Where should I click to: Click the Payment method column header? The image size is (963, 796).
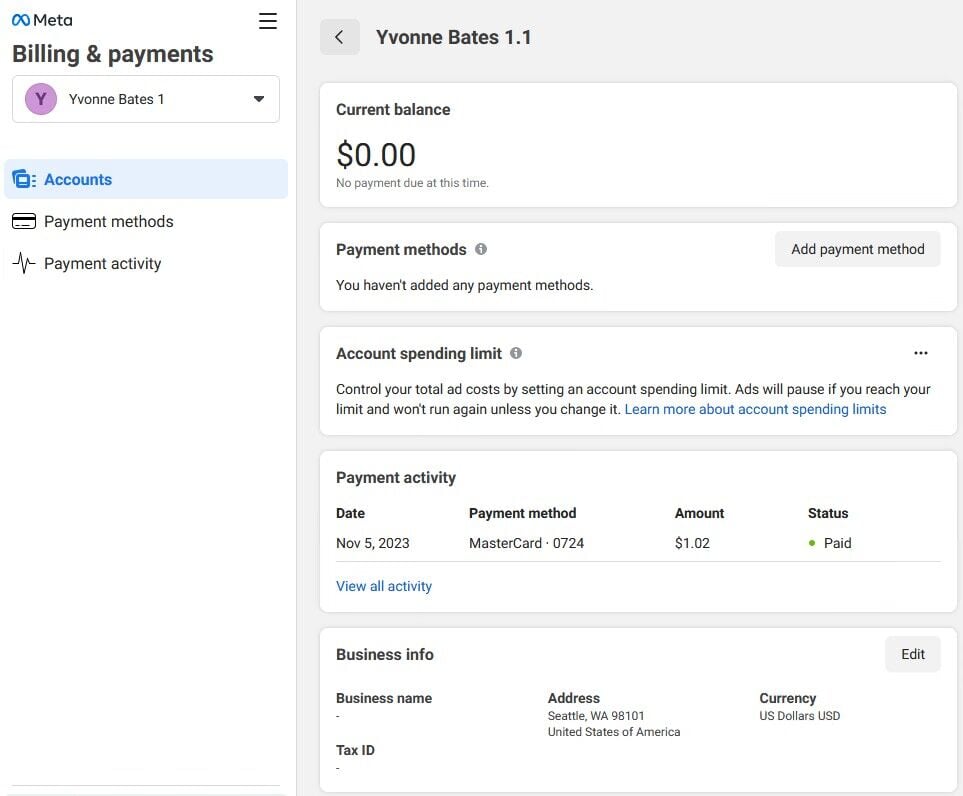click(x=523, y=513)
